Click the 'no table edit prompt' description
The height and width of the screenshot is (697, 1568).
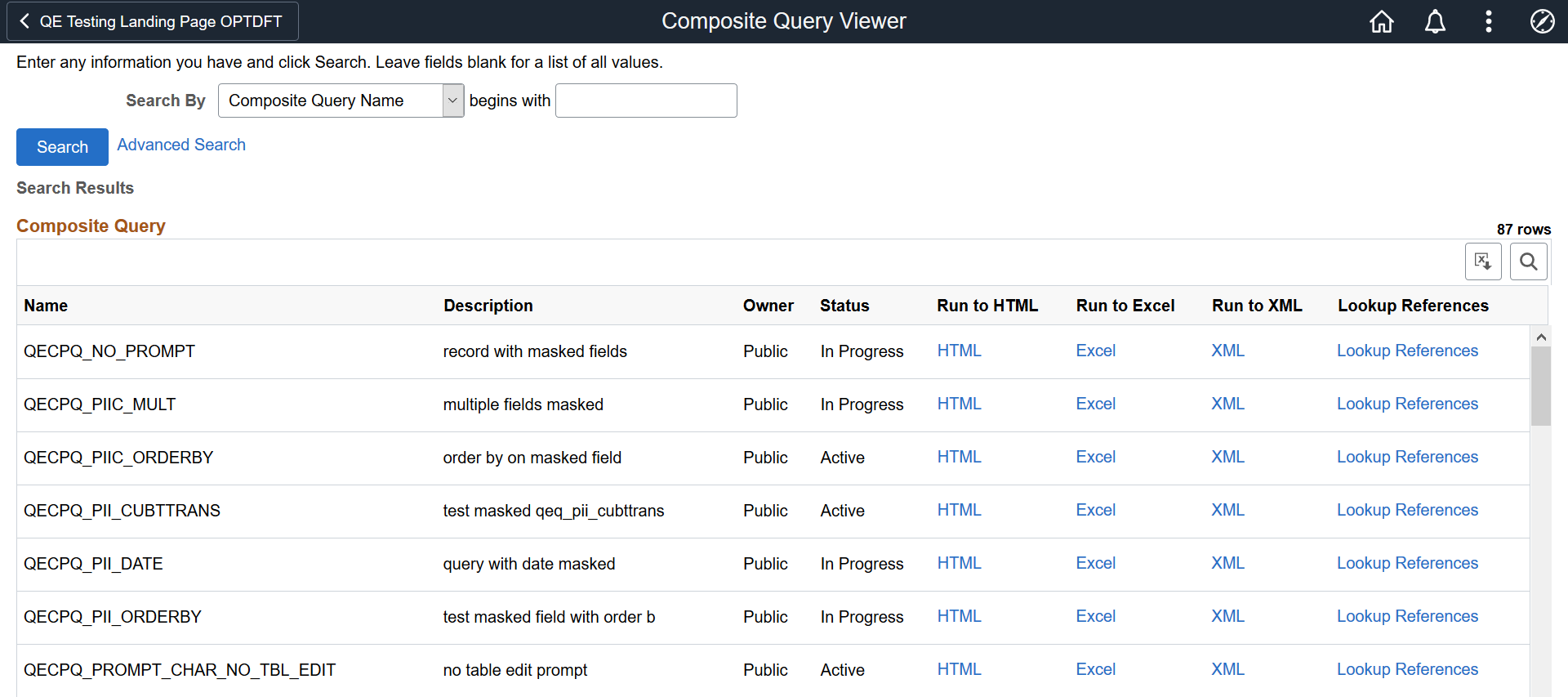[514, 670]
